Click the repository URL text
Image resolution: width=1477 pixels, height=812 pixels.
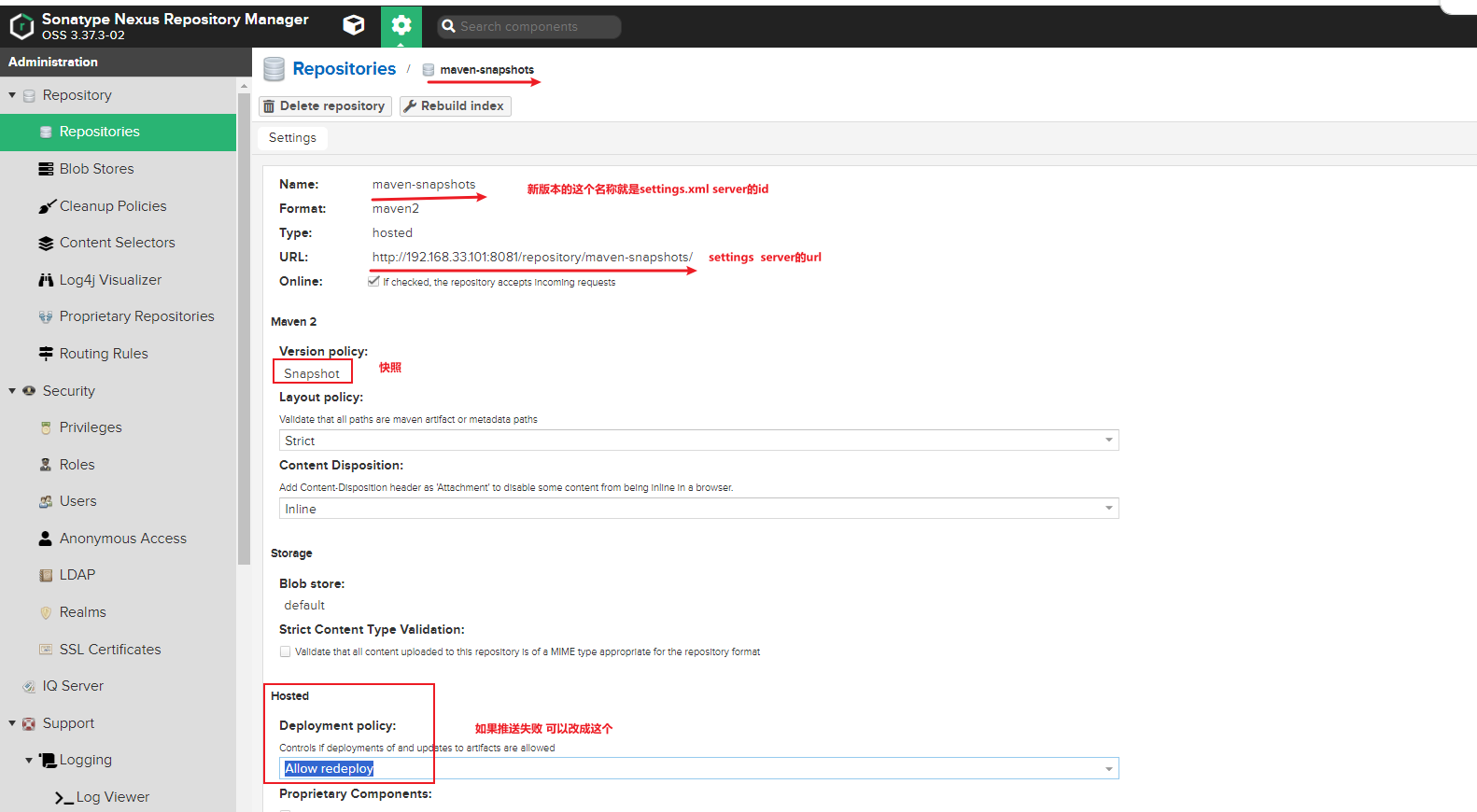click(x=532, y=258)
